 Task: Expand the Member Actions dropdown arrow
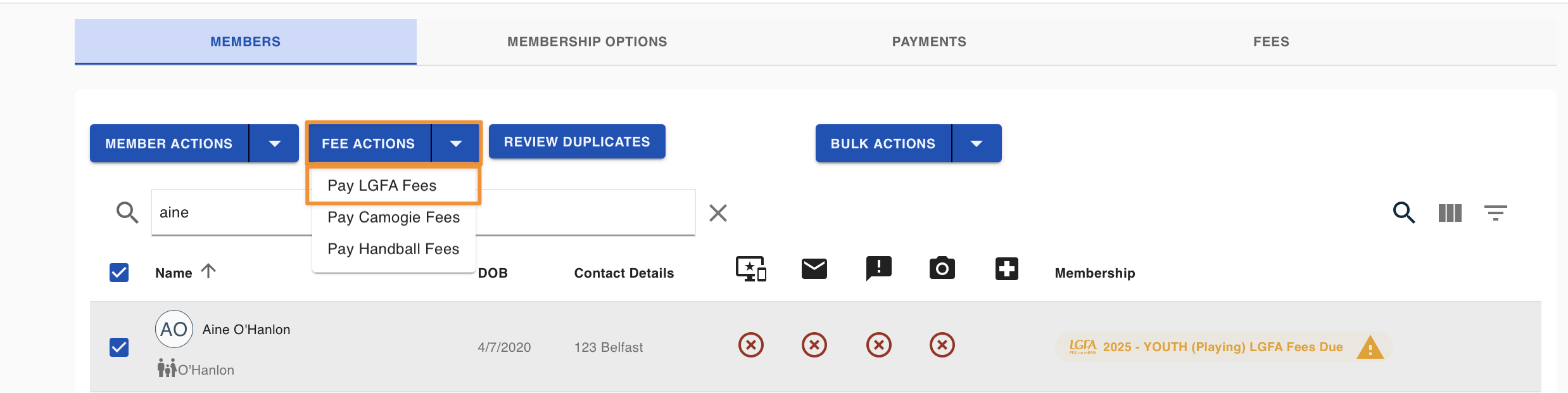274,144
